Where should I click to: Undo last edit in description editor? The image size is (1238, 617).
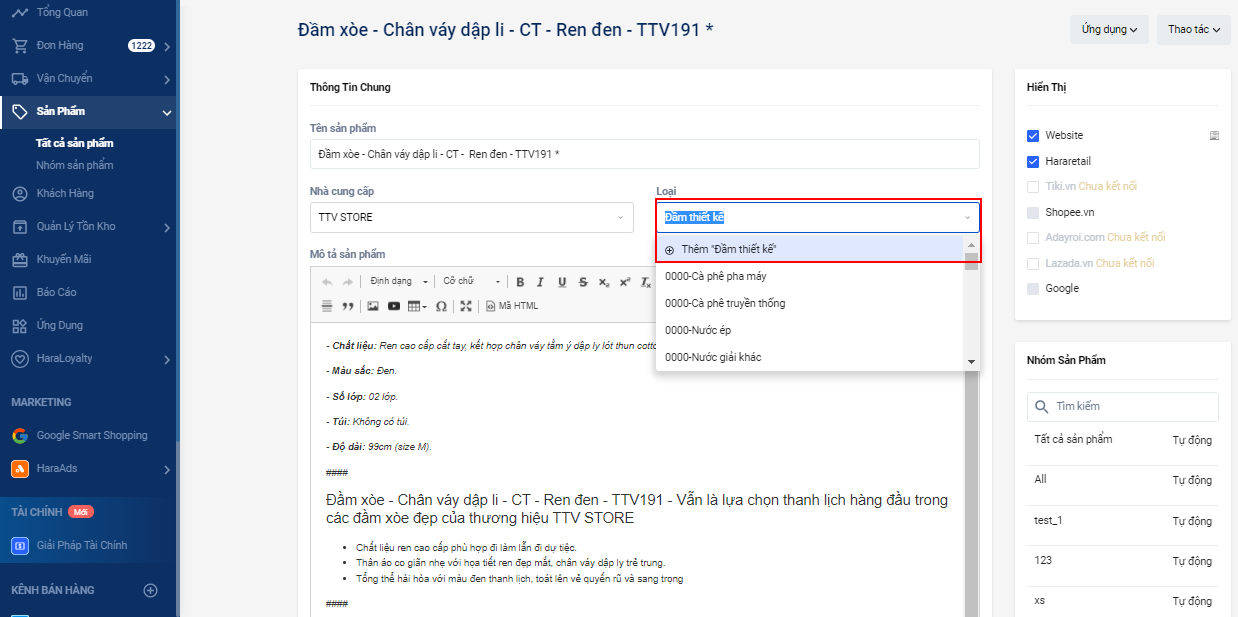coord(327,282)
